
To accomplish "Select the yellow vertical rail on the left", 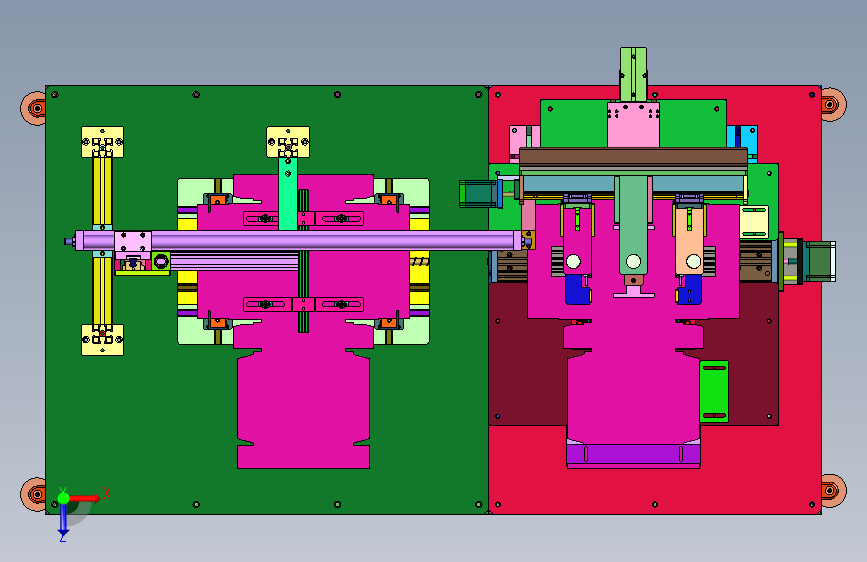I will click(x=102, y=241).
